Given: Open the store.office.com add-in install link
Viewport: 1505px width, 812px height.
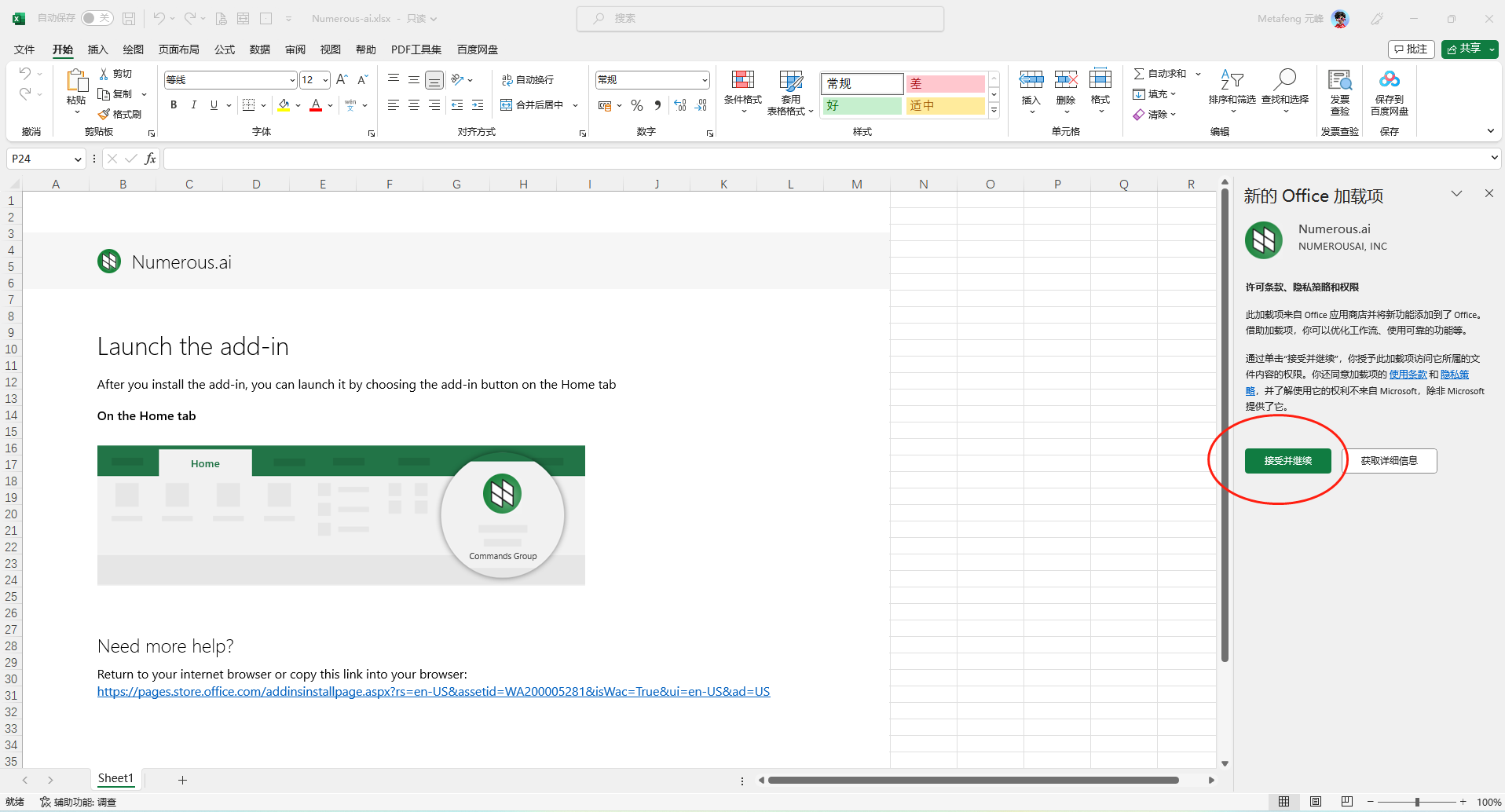Looking at the screenshot, I should [x=434, y=692].
